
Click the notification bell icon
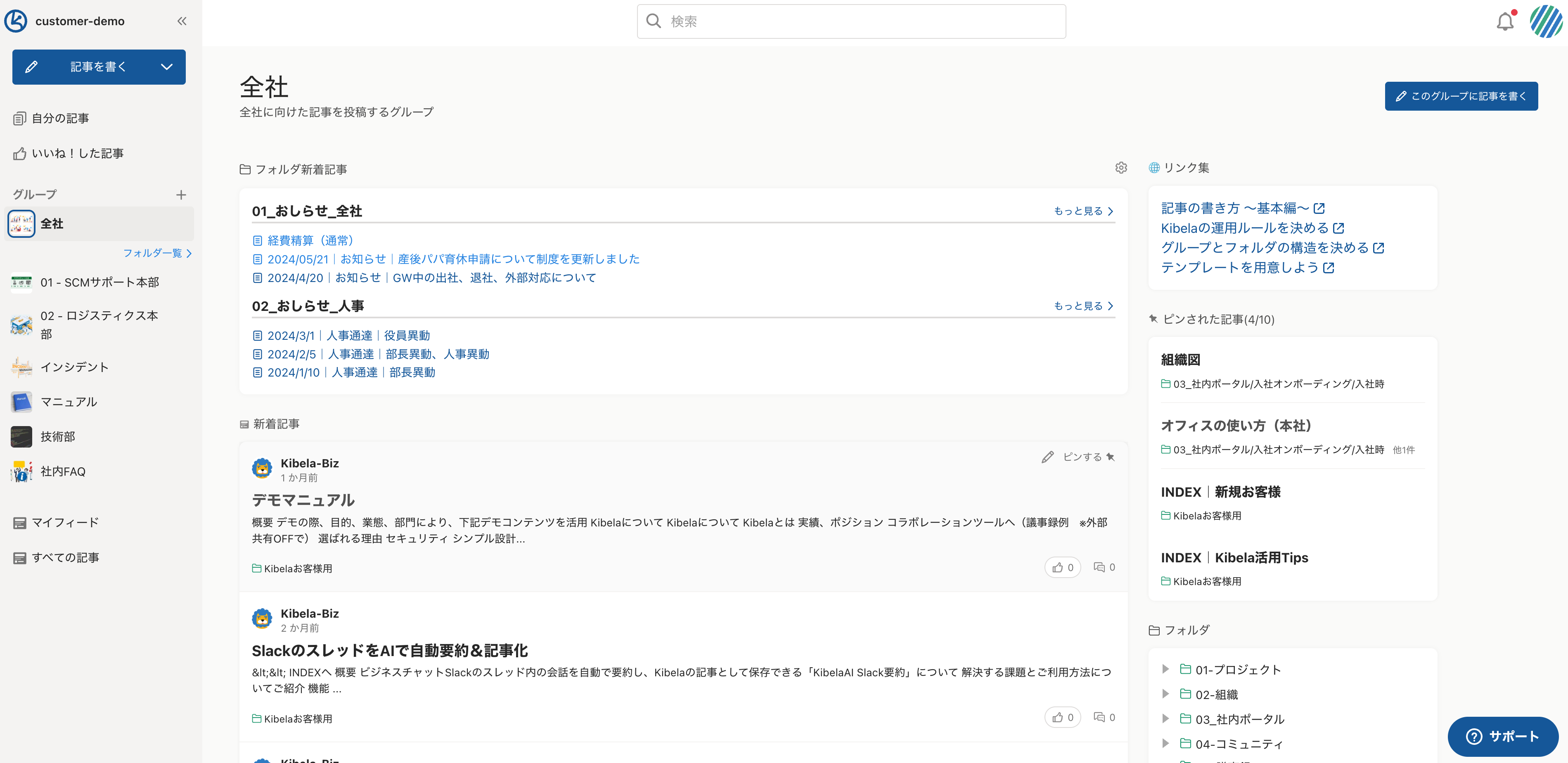[1505, 22]
